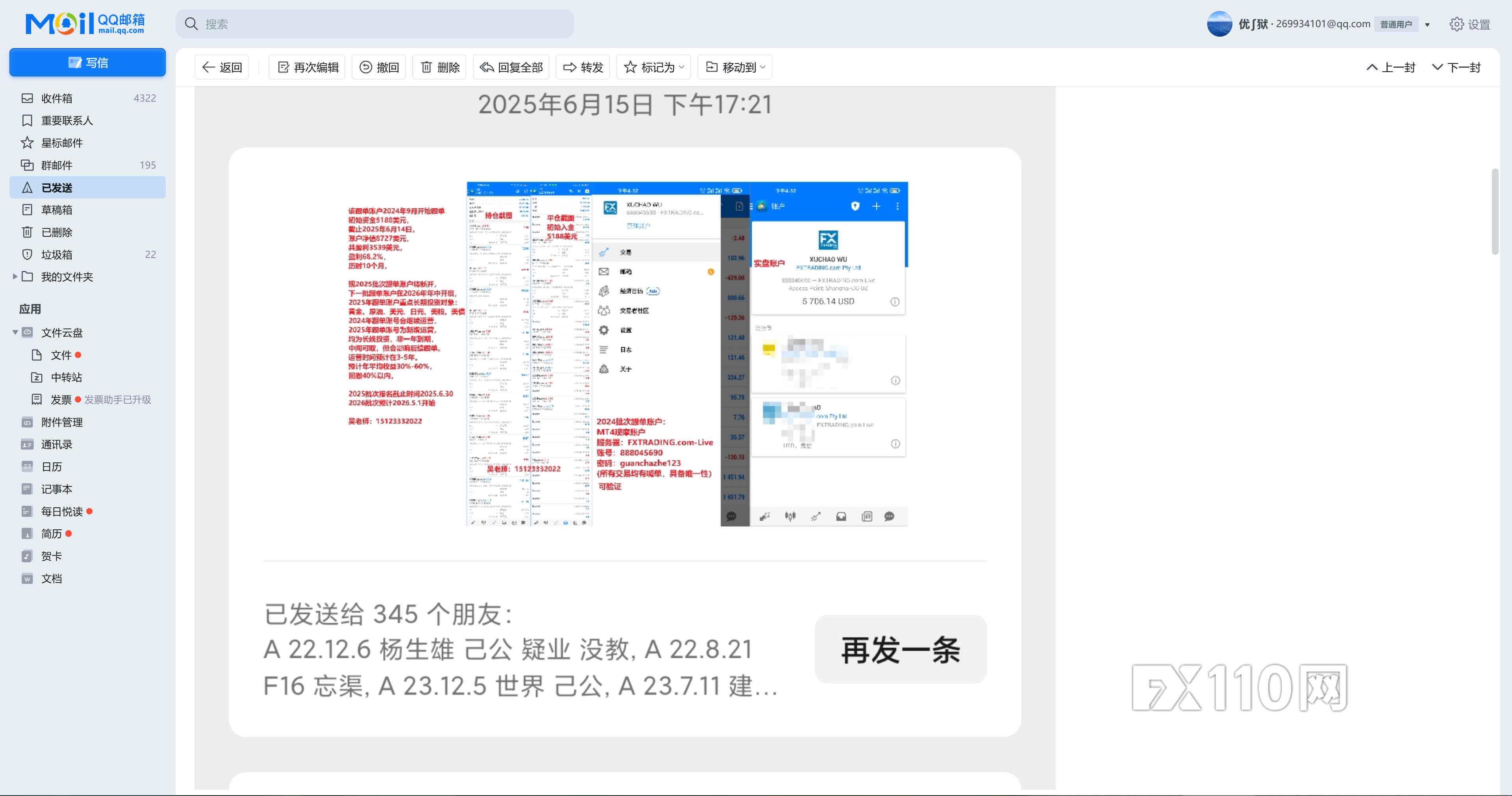Click the date text 2025年6月15日 下午17:21

pyautogui.click(x=625, y=104)
